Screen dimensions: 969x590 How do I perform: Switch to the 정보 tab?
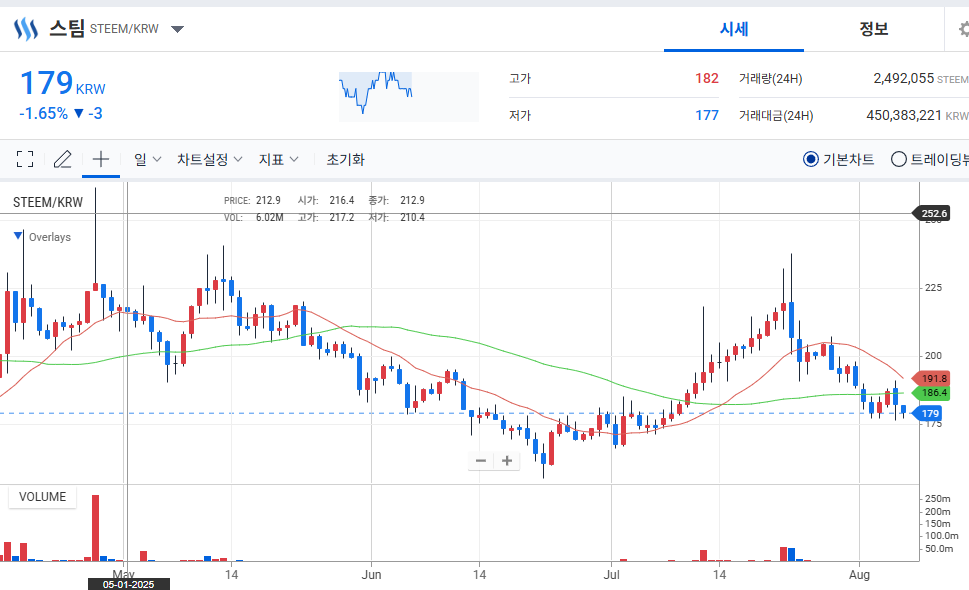tap(873, 29)
